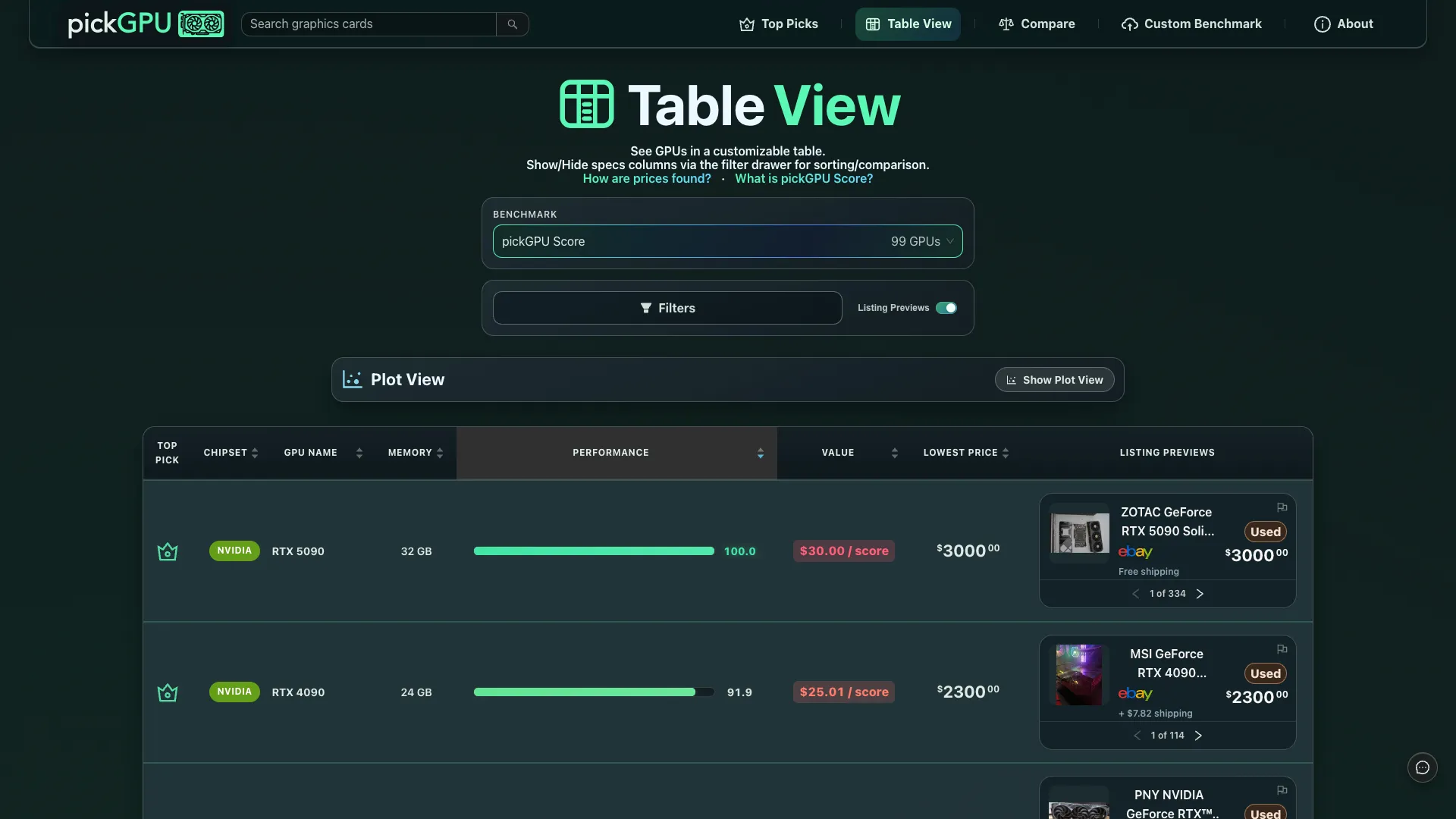
Task: Click the MSI GeForce RTX 4090 listing title
Action: [x=1168, y=664]
